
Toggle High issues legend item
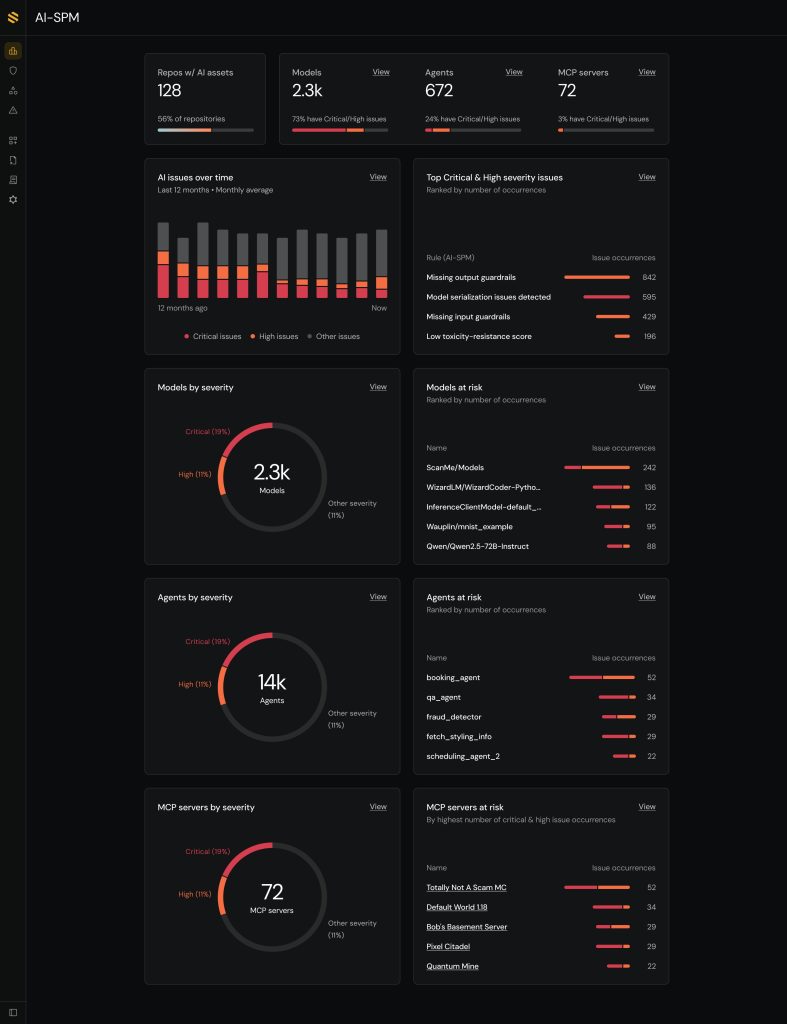274,337
